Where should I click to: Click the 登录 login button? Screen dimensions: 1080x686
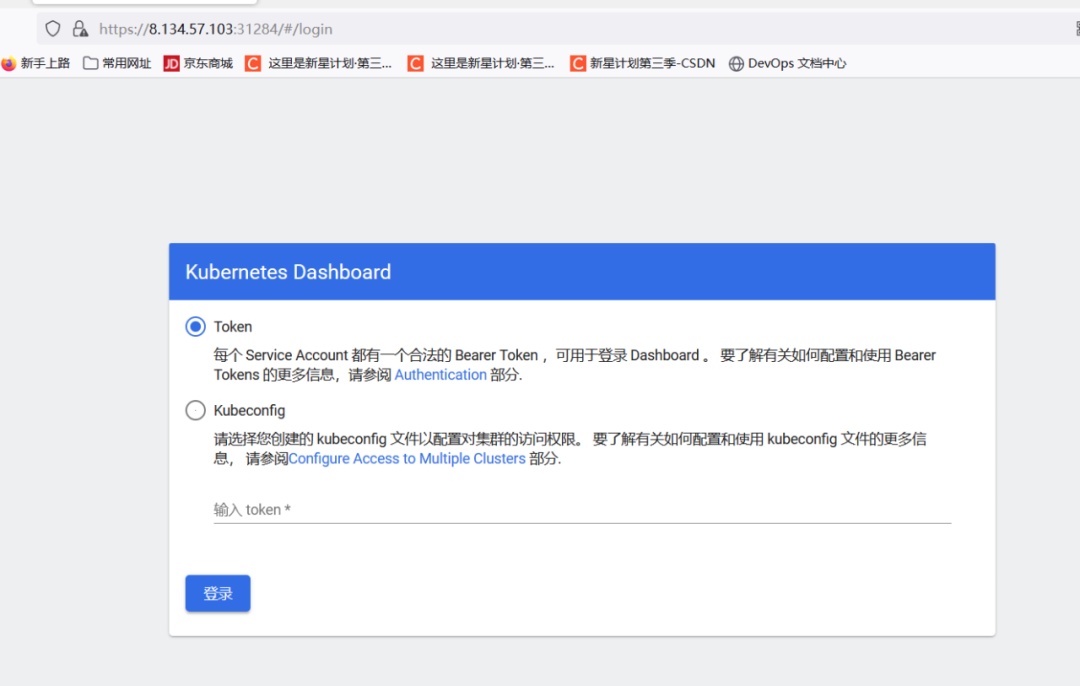218,593
